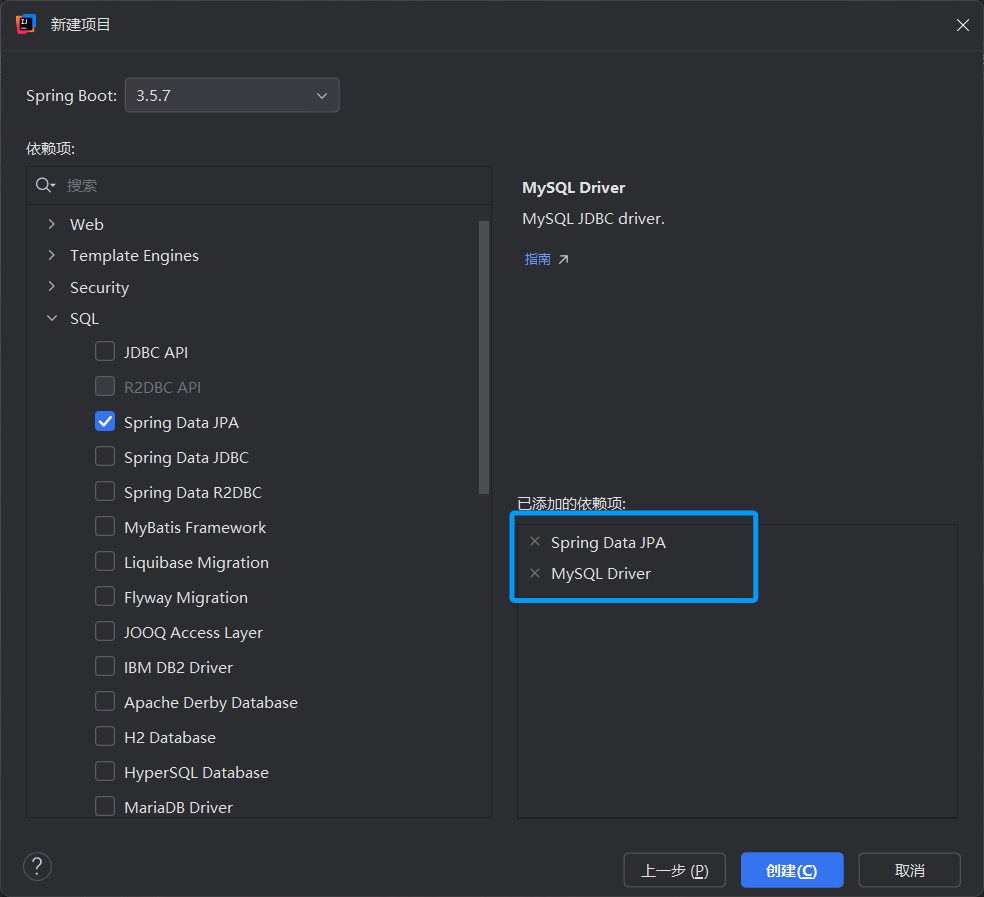Expand the Security category
Viewport: 984px width, 897px height.
[52, 286]
